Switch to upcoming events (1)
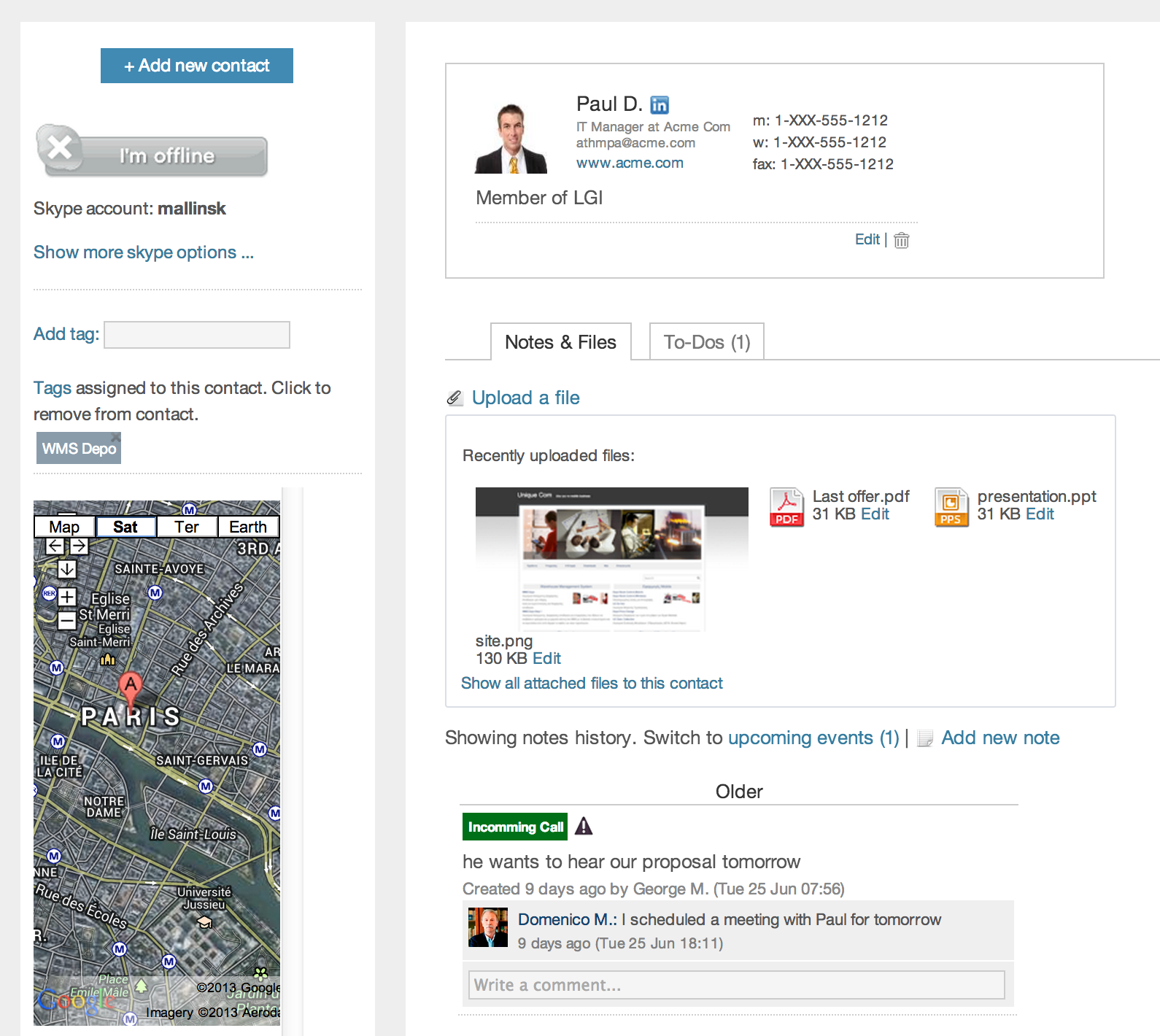Image resolution: width=1160 pixels, height=1036 pixels. tap(813, 738)
